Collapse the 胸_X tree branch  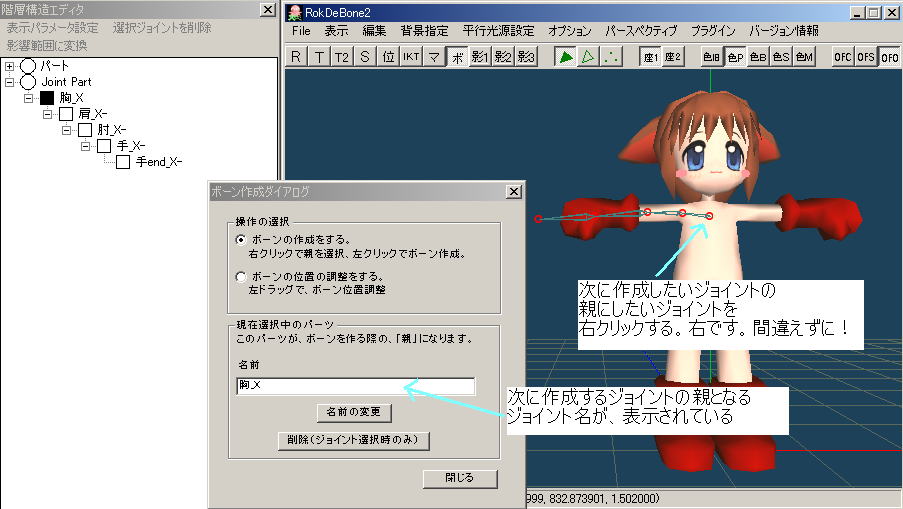pos(29,98)
